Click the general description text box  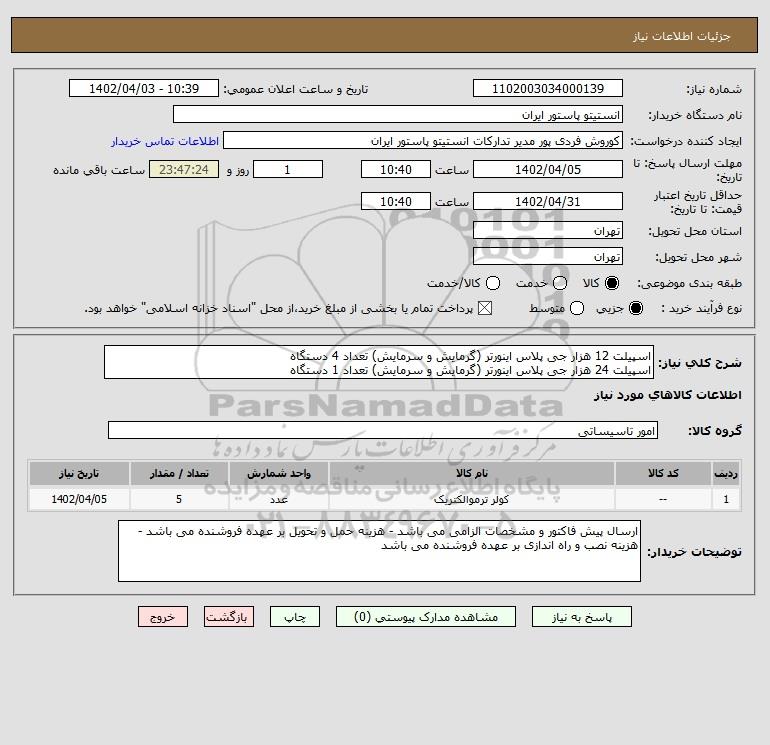pos(379,362)
